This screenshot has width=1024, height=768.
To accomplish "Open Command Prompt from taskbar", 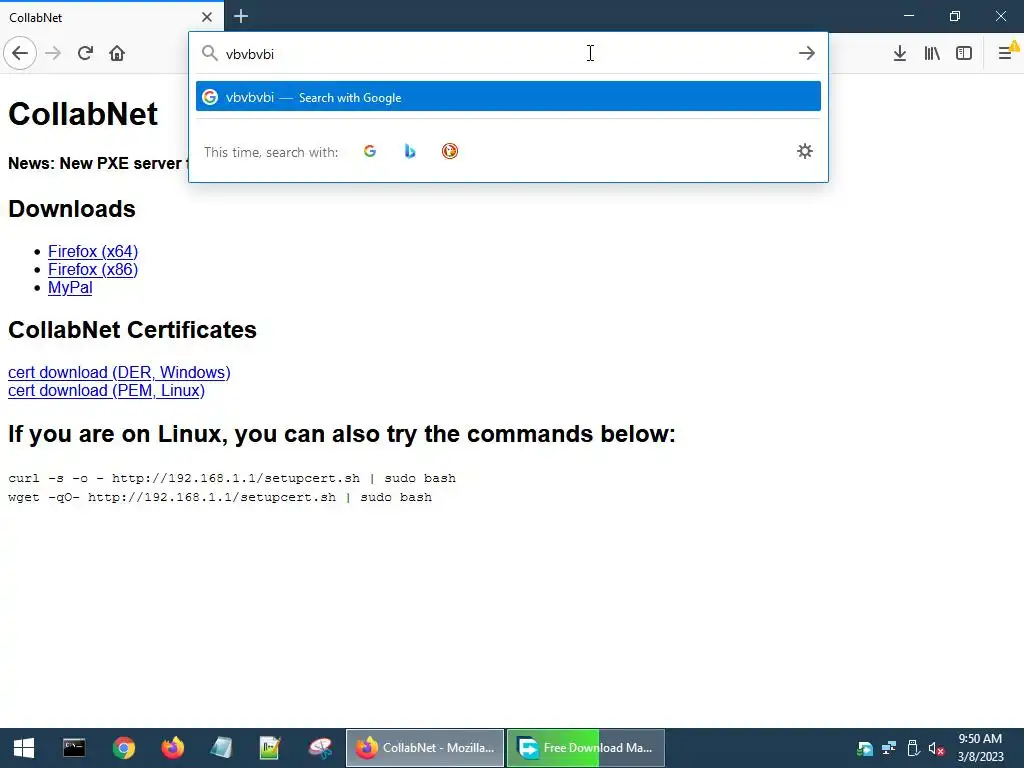I will pos(74,748).
